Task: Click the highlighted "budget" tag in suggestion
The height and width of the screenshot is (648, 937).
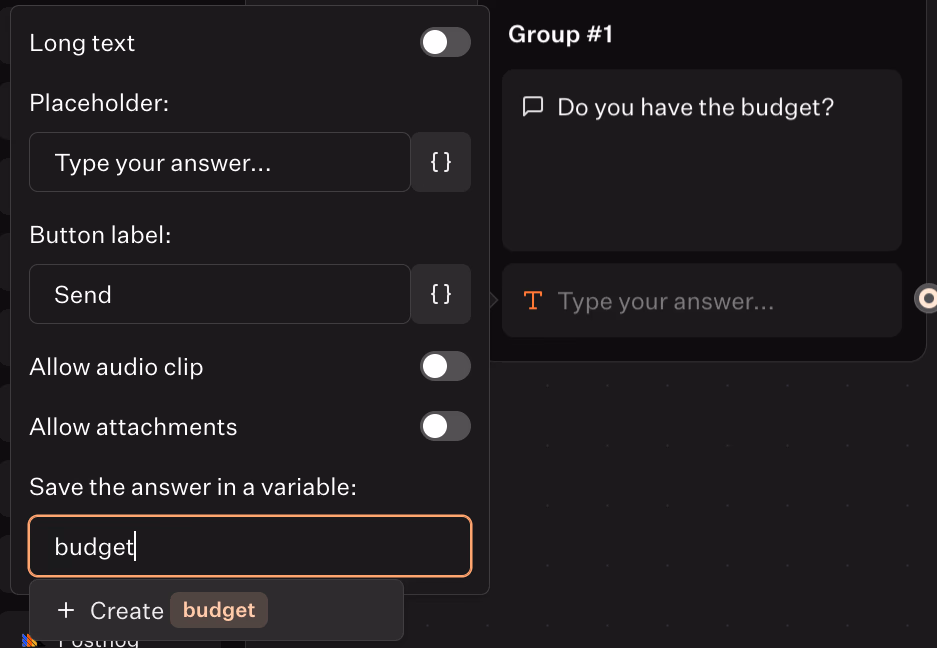Action: pyautogui.click(x=219, y=611)
